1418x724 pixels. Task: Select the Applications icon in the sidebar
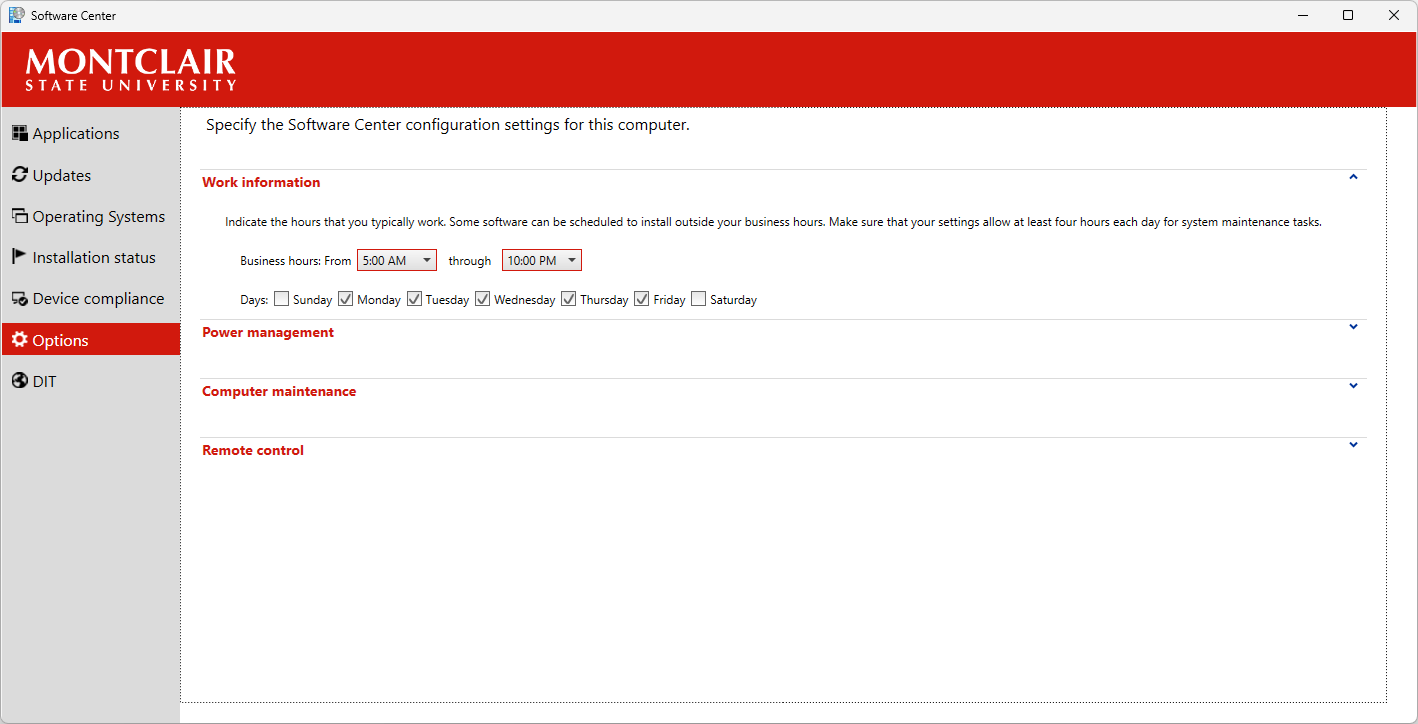click(19, 133)
